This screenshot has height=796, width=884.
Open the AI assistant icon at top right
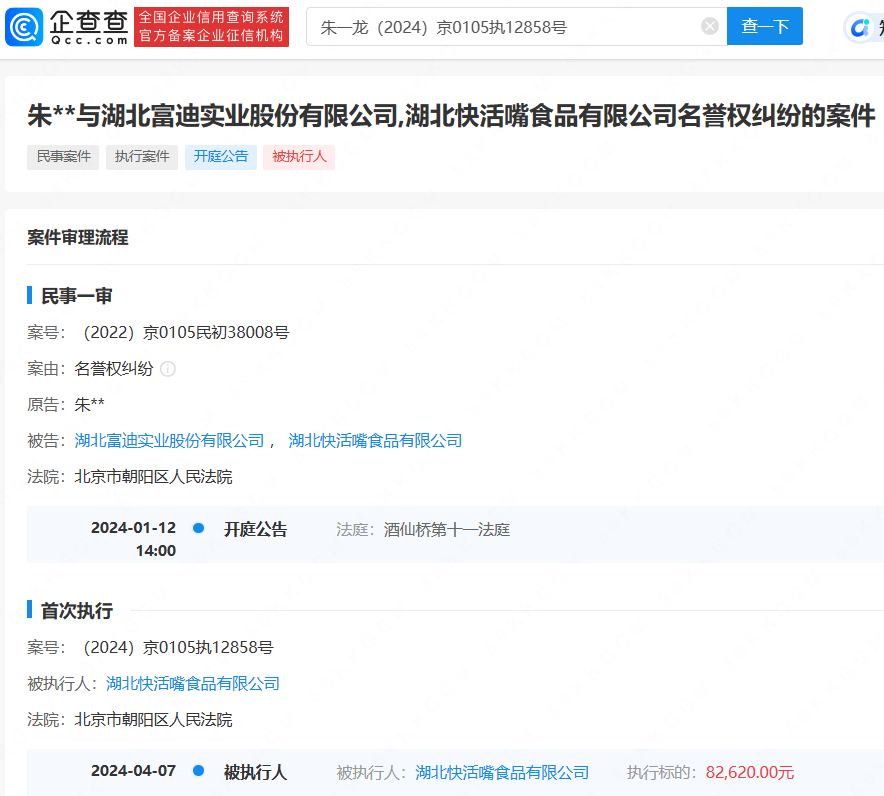(860, 26)
